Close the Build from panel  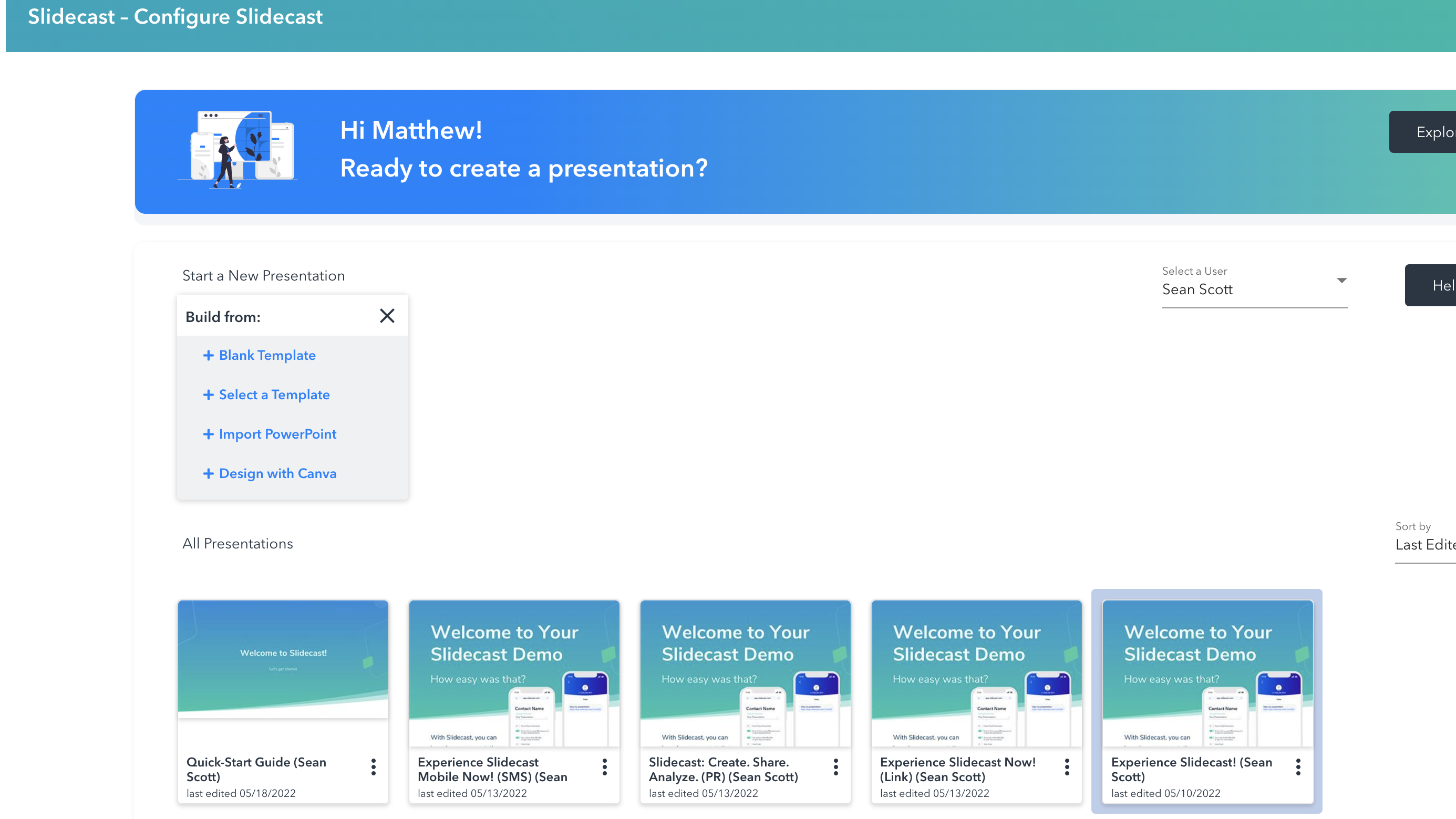tap(387, 316)
